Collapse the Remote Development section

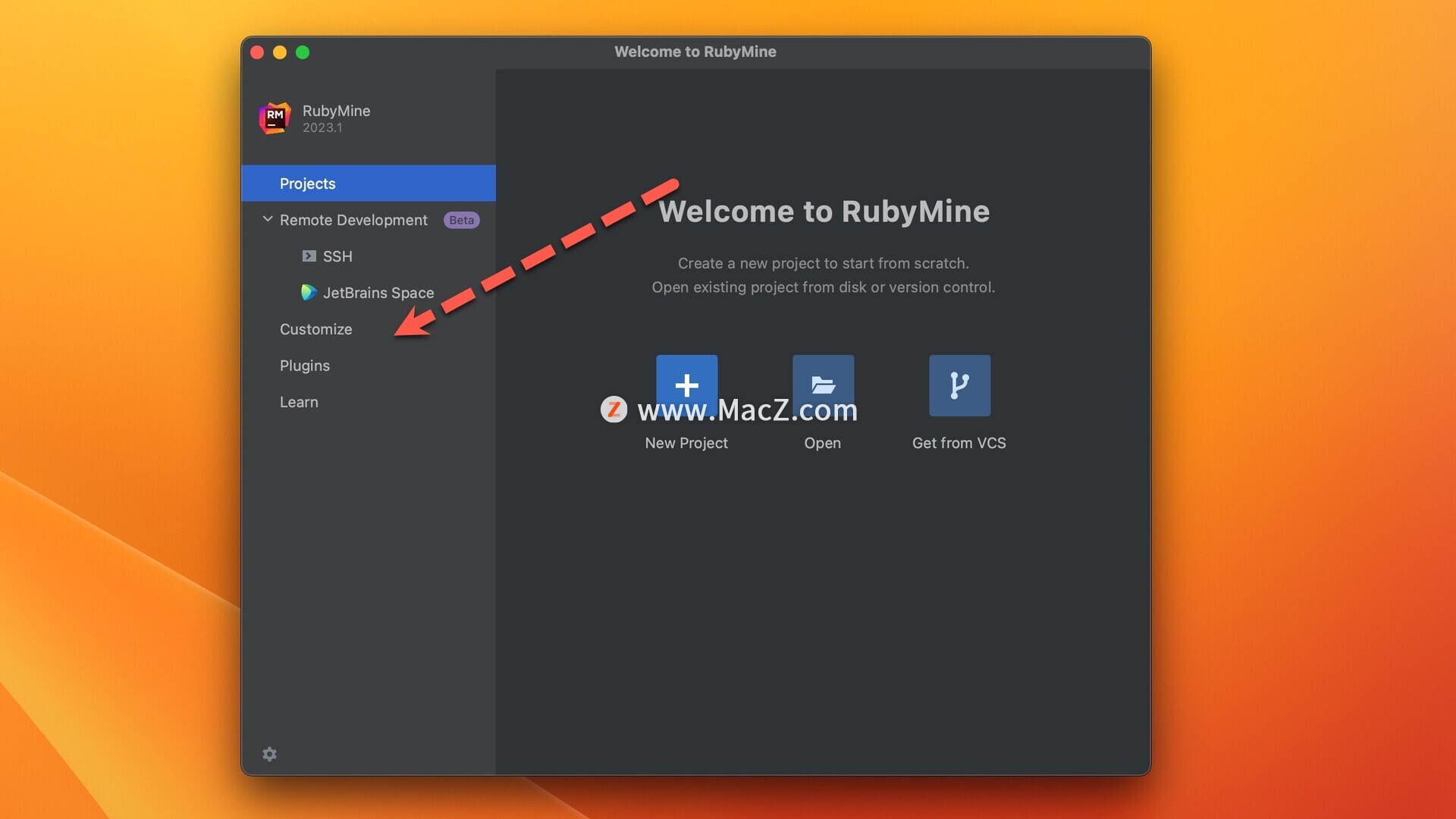[268, 219]
